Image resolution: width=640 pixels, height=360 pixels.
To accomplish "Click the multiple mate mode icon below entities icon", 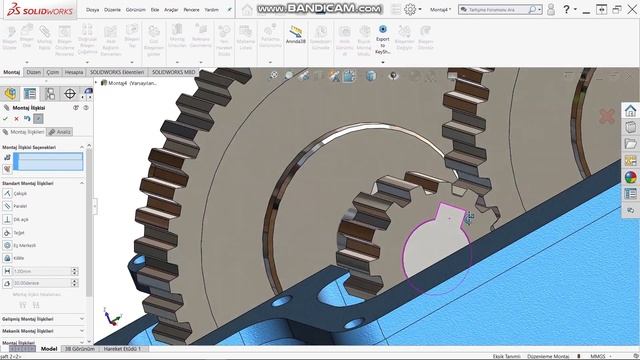I will 7,169.
